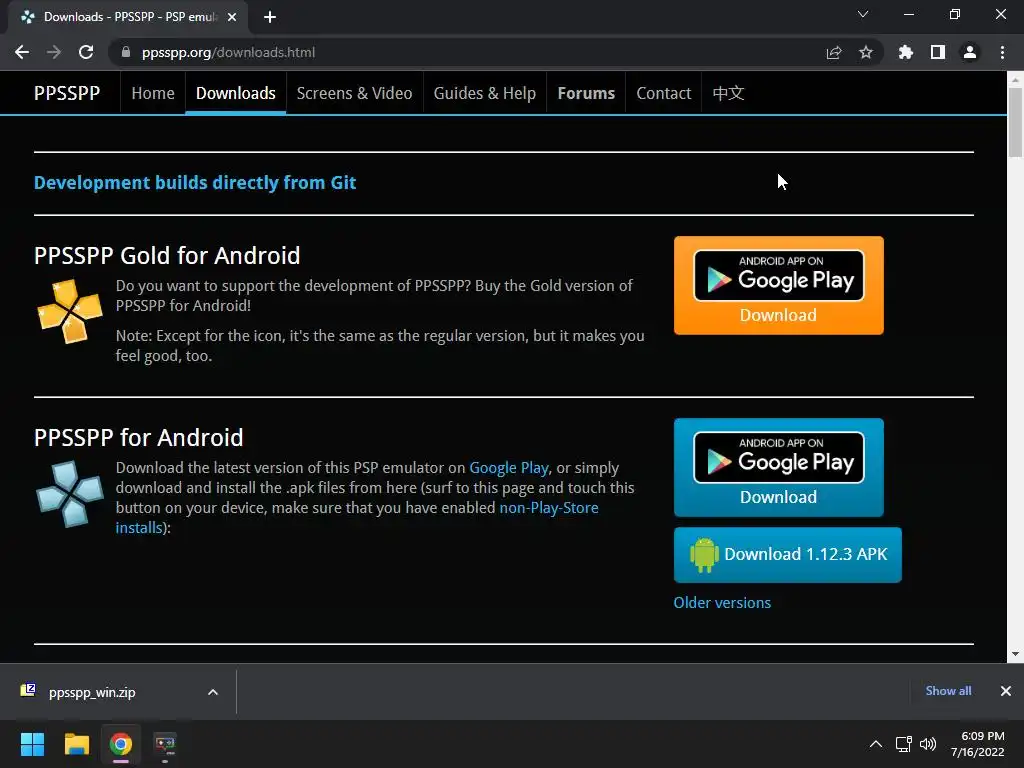Click the page scrollbar down arrow

[x=1015, y=654]
